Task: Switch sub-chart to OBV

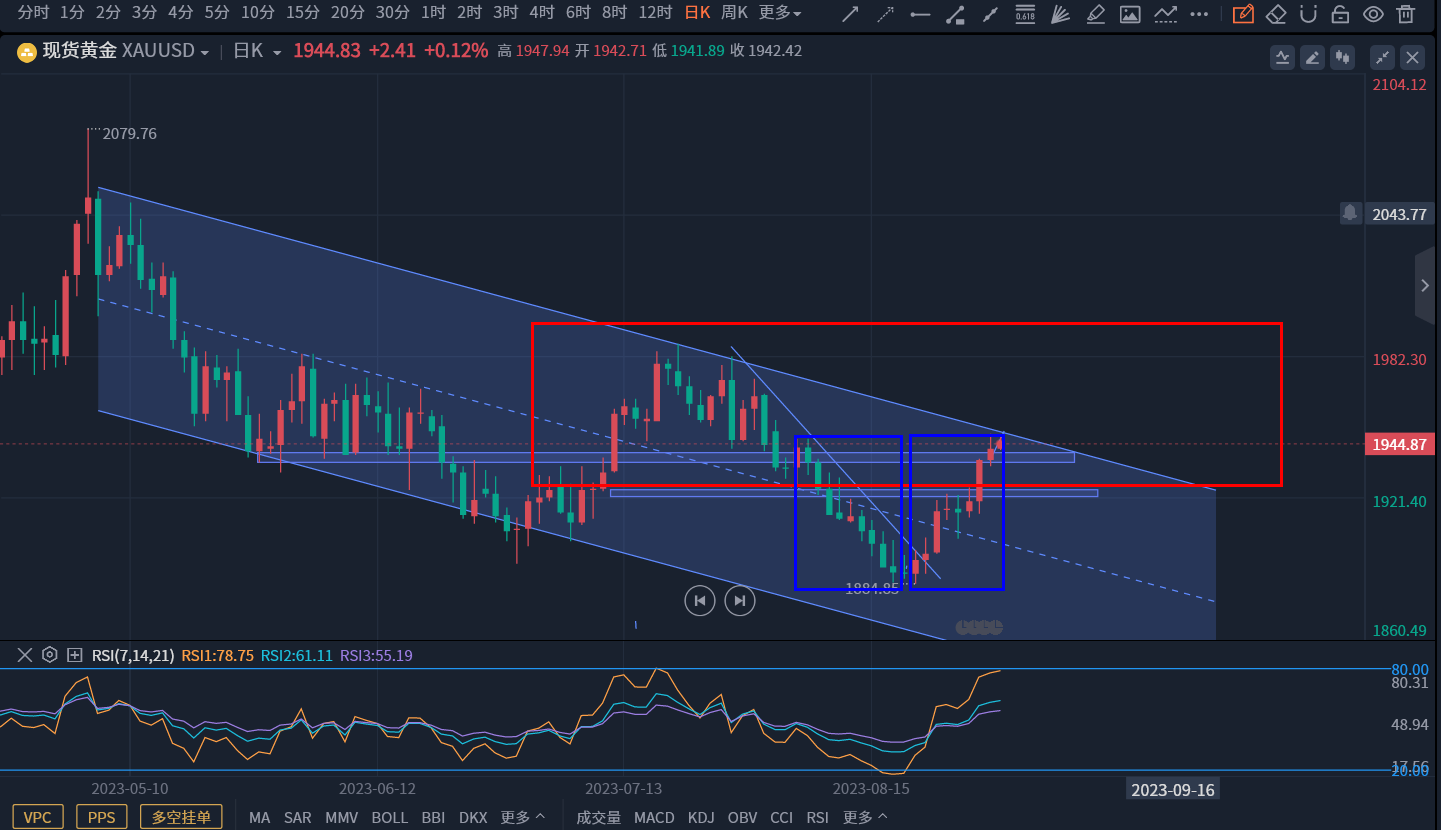Action: click(742, 817)
